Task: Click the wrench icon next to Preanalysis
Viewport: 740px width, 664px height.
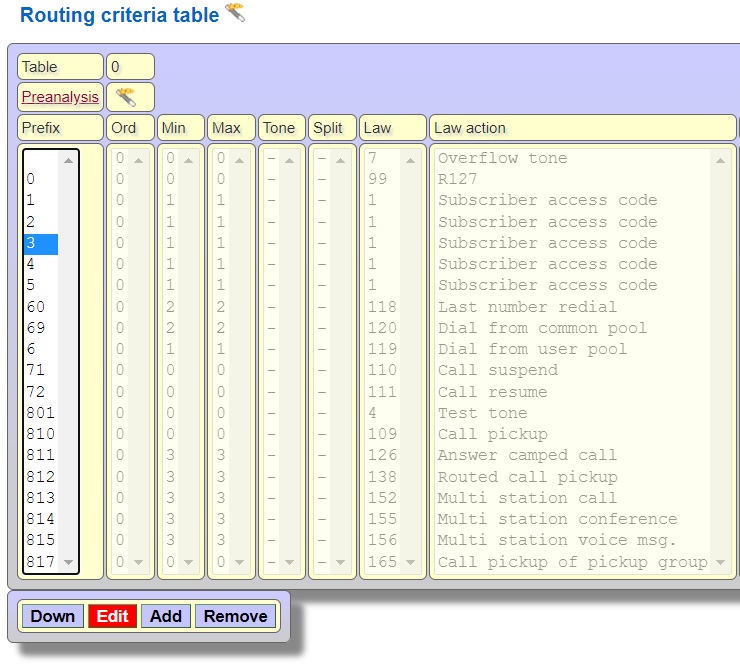Action: coord(126,97)
